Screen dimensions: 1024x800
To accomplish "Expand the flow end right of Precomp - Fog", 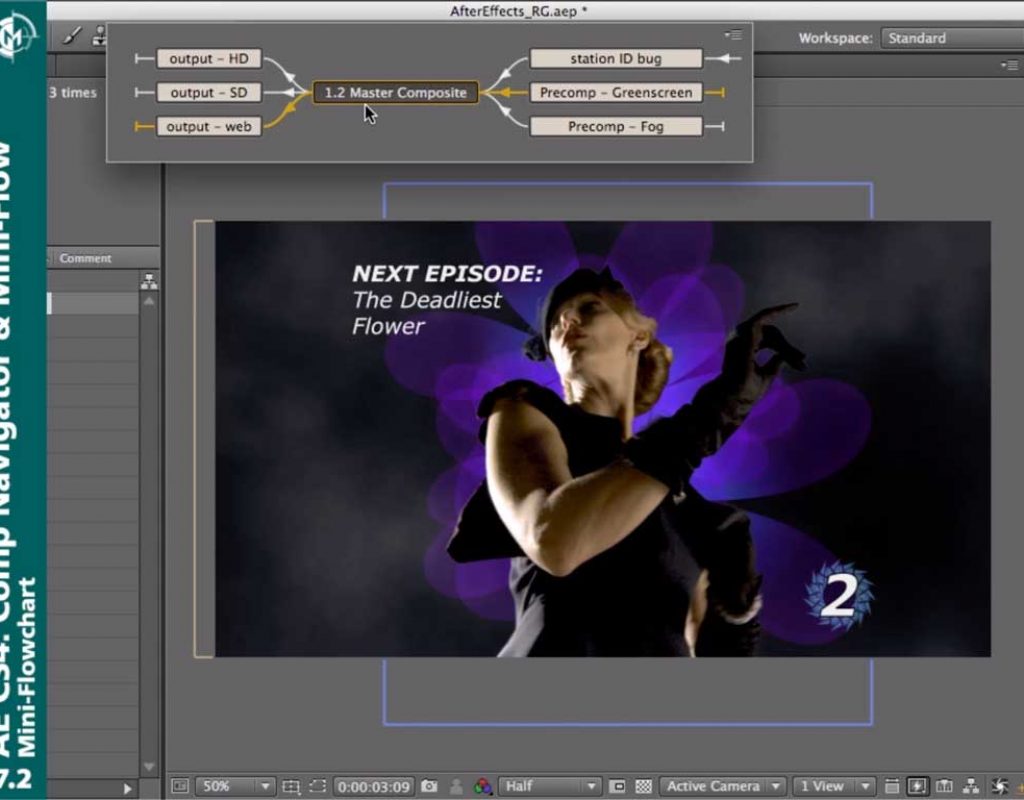I will point(715,127).
